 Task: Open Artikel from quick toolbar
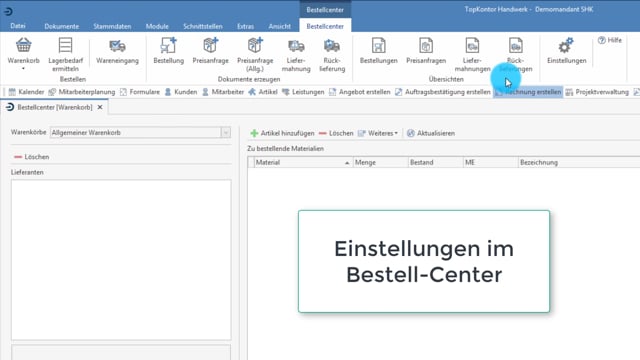point(263,92)
